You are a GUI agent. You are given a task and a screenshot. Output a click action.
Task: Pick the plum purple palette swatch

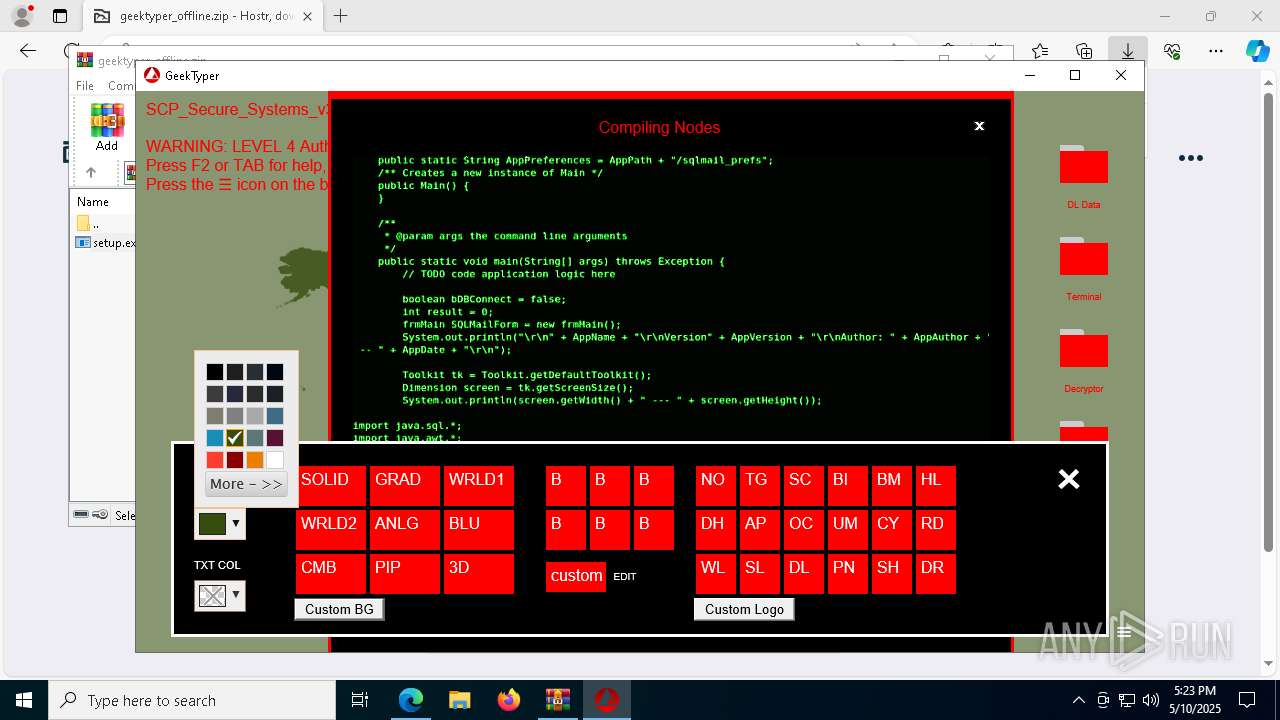click(x=275, y=438)
